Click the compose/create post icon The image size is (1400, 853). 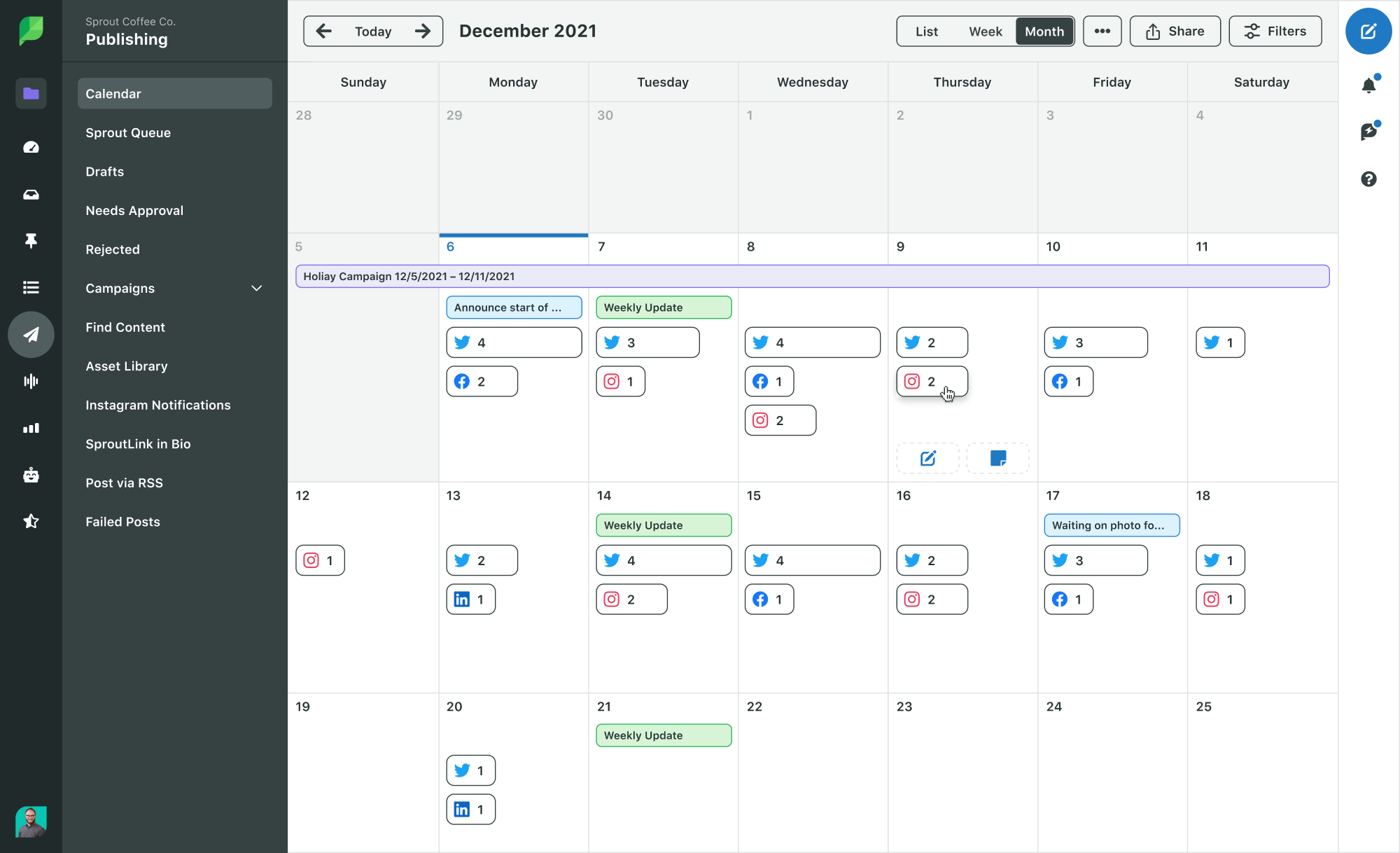1369,31
